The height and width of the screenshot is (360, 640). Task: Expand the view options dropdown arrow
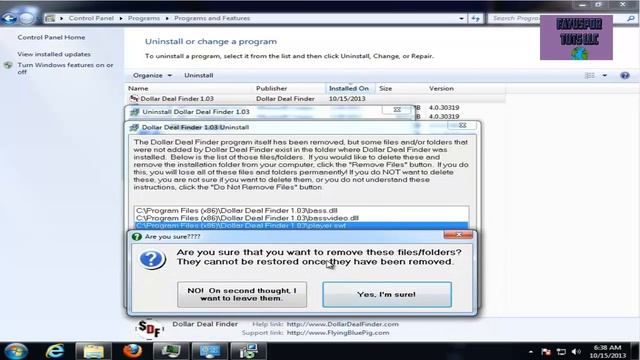point(604,76)
